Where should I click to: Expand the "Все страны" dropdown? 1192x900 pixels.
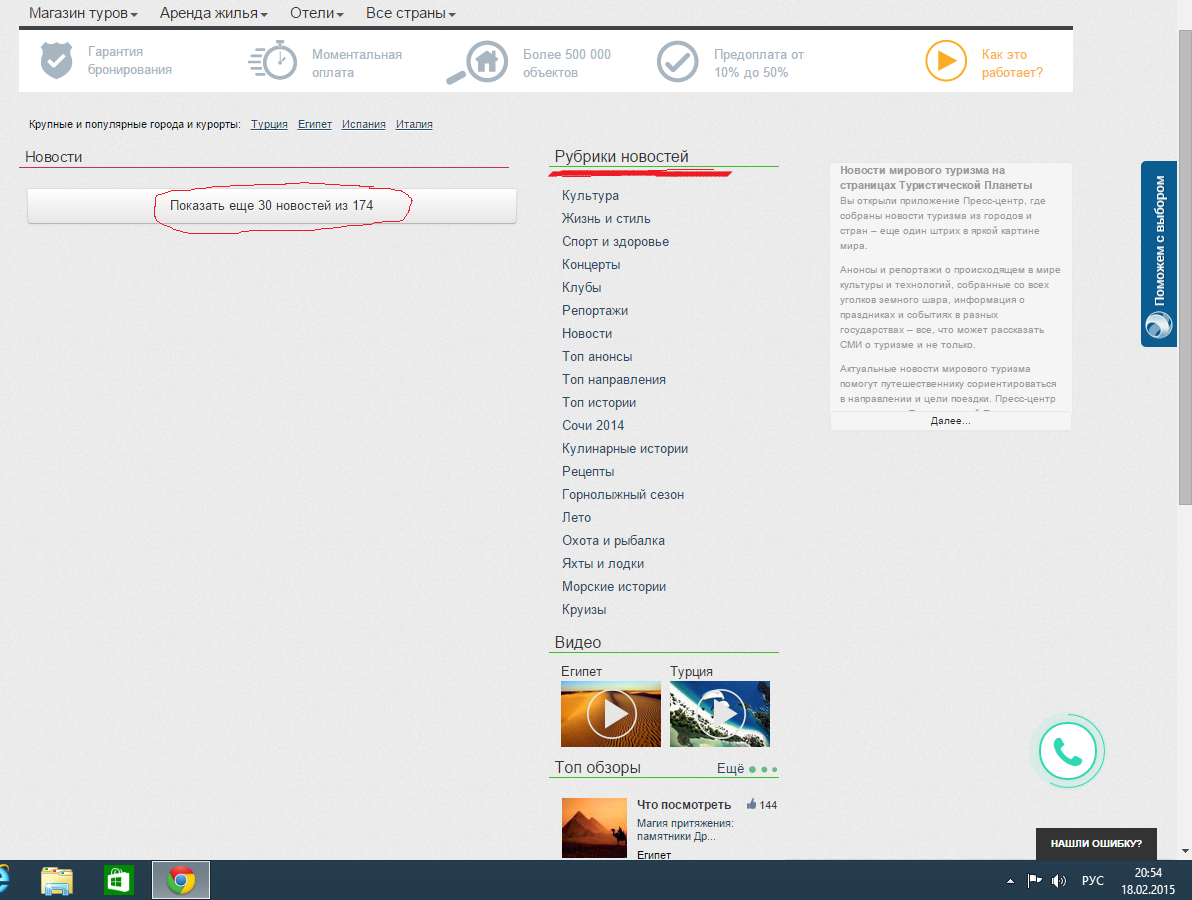pyautogui.click(x=410, y=14)
